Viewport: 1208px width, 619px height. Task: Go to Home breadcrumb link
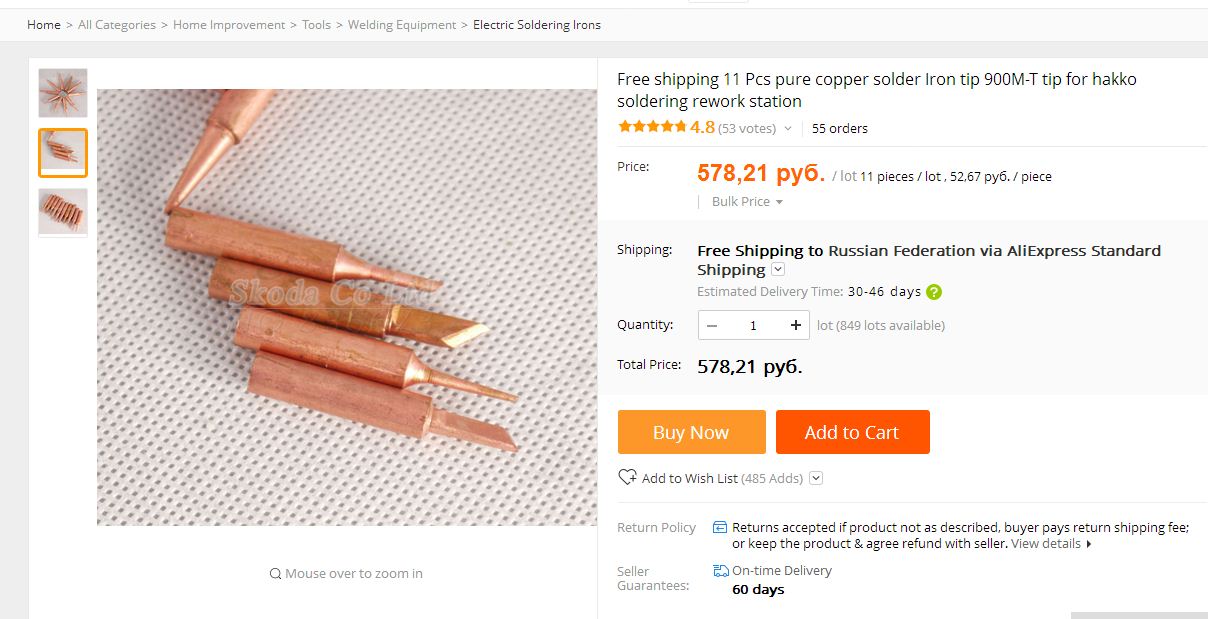[x=44, y=24]
